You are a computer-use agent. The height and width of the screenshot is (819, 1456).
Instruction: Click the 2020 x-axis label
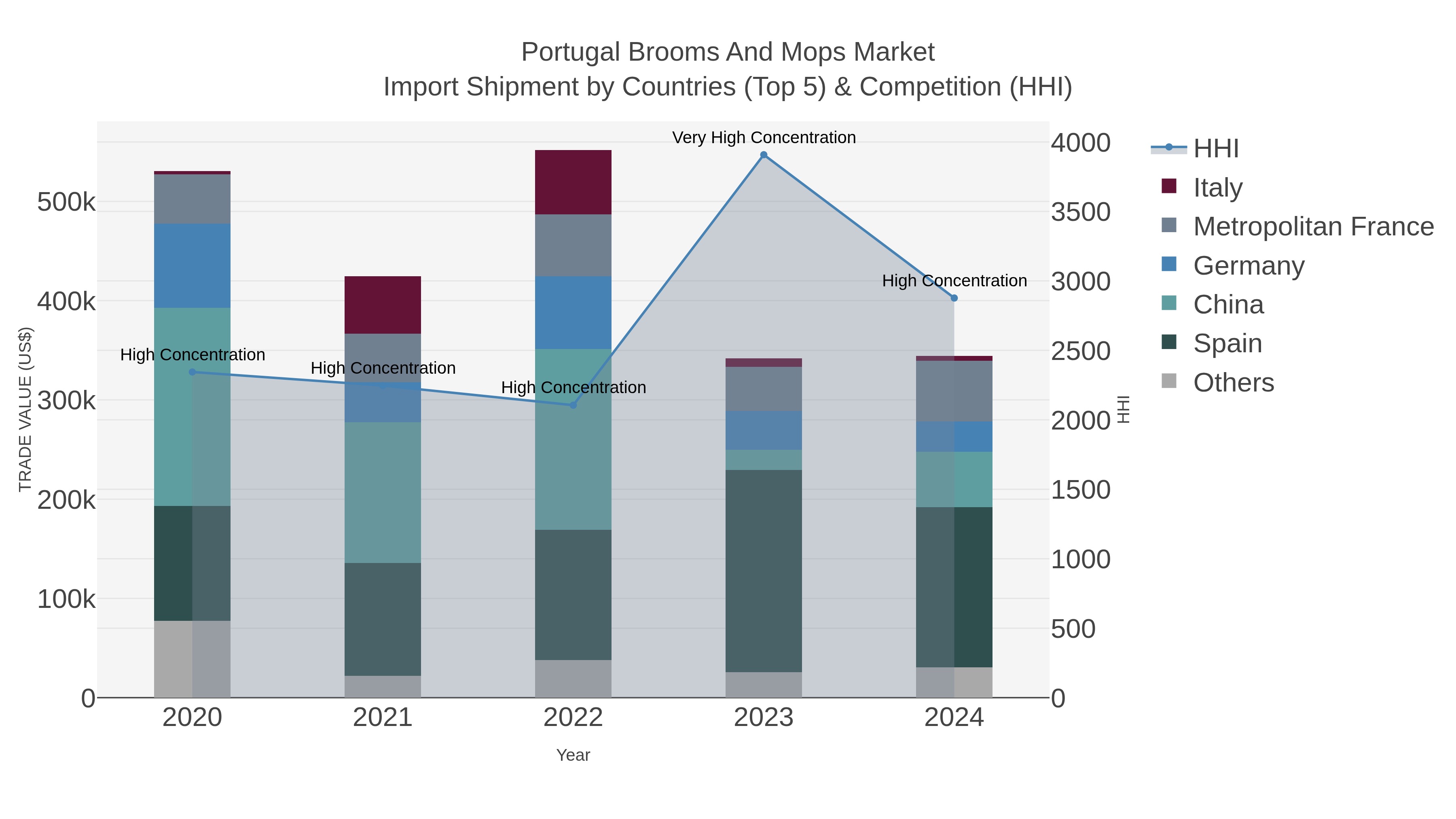(192, 717)
